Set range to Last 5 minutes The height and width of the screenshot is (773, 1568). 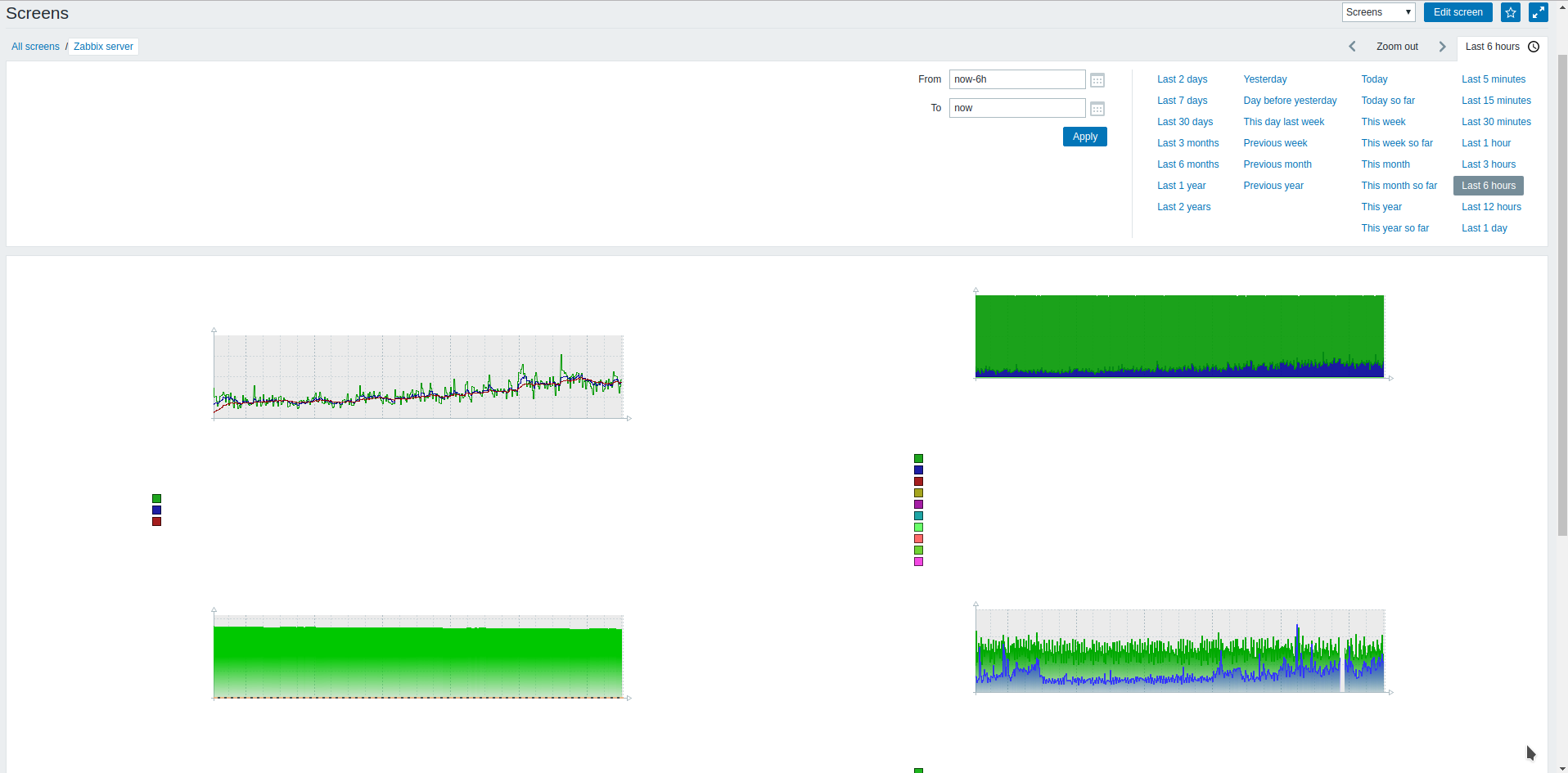pyautogui.click(x=1494, y=79)
